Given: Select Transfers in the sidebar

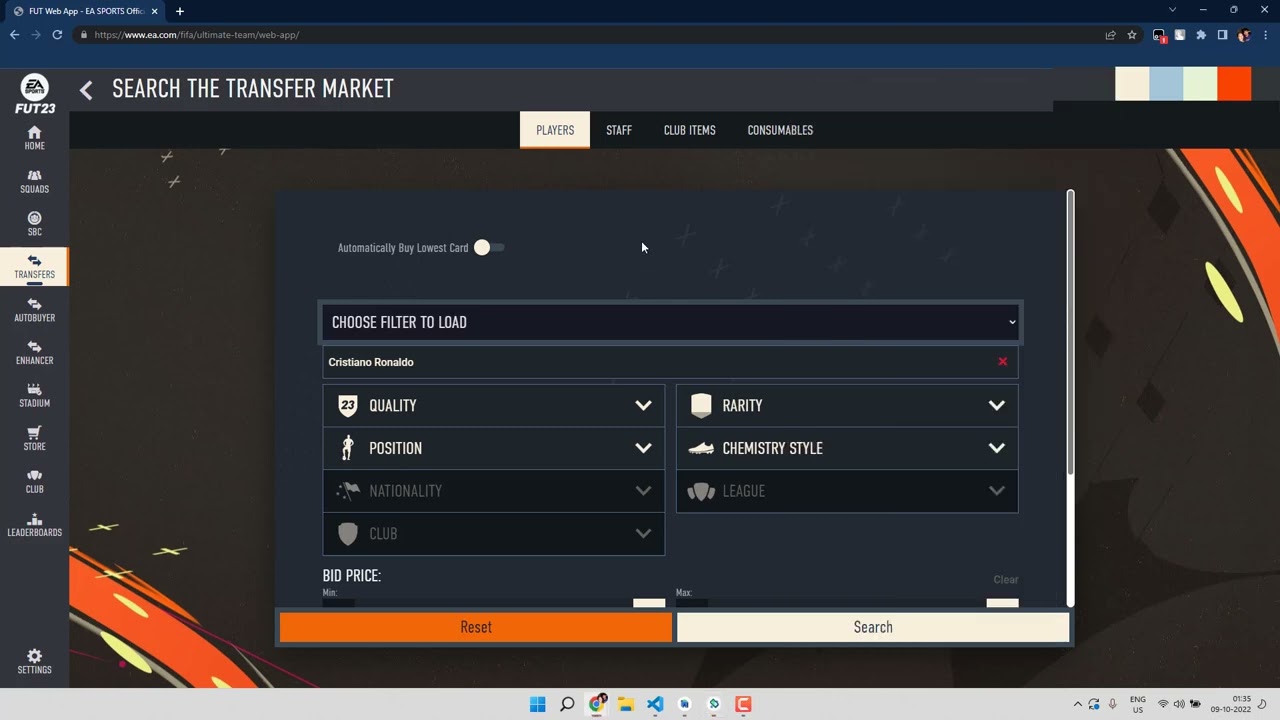Looking at the screenshot, I should coord(34,267).
